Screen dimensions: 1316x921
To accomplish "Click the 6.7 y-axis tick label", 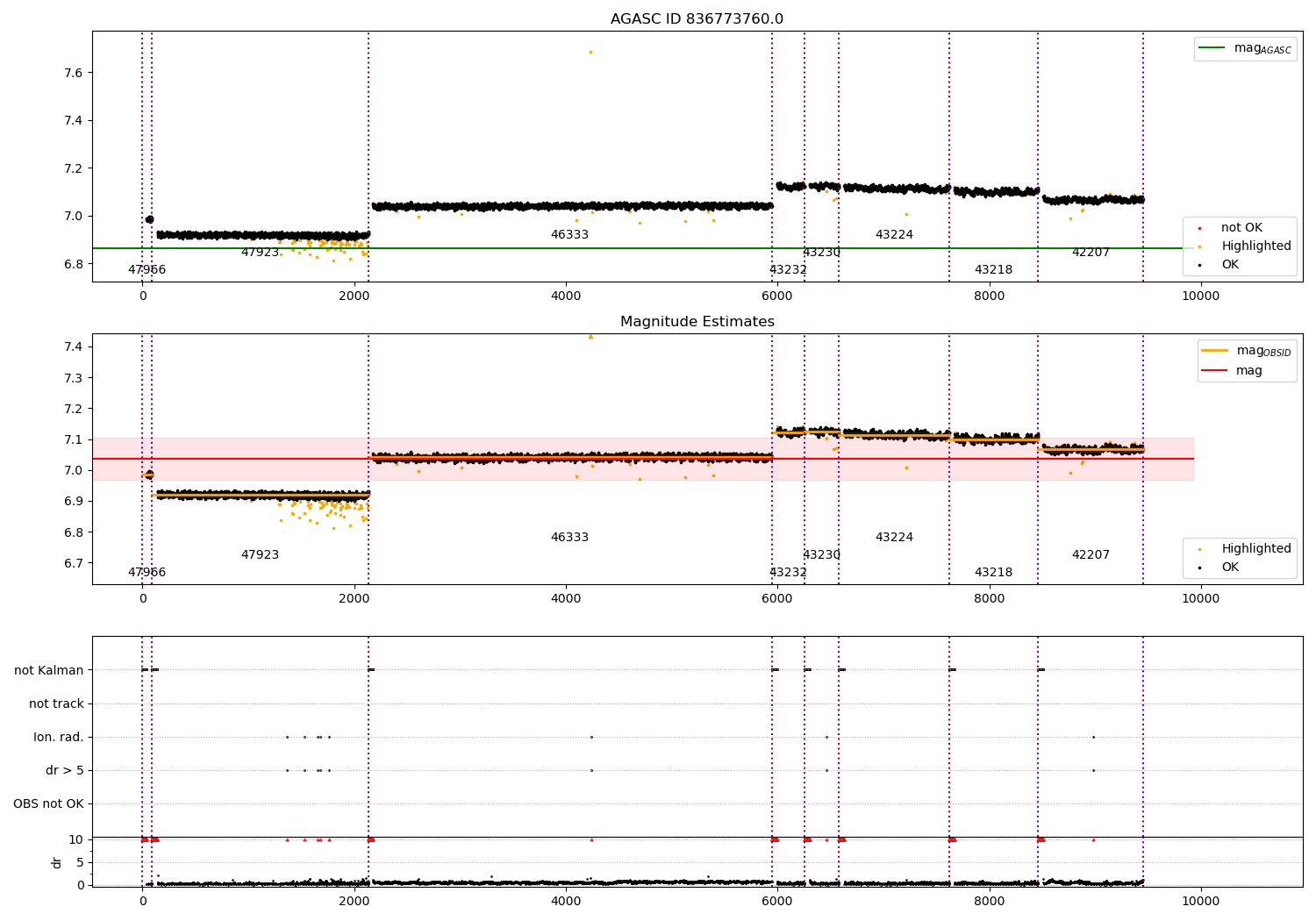I will [x=75, y=563].
